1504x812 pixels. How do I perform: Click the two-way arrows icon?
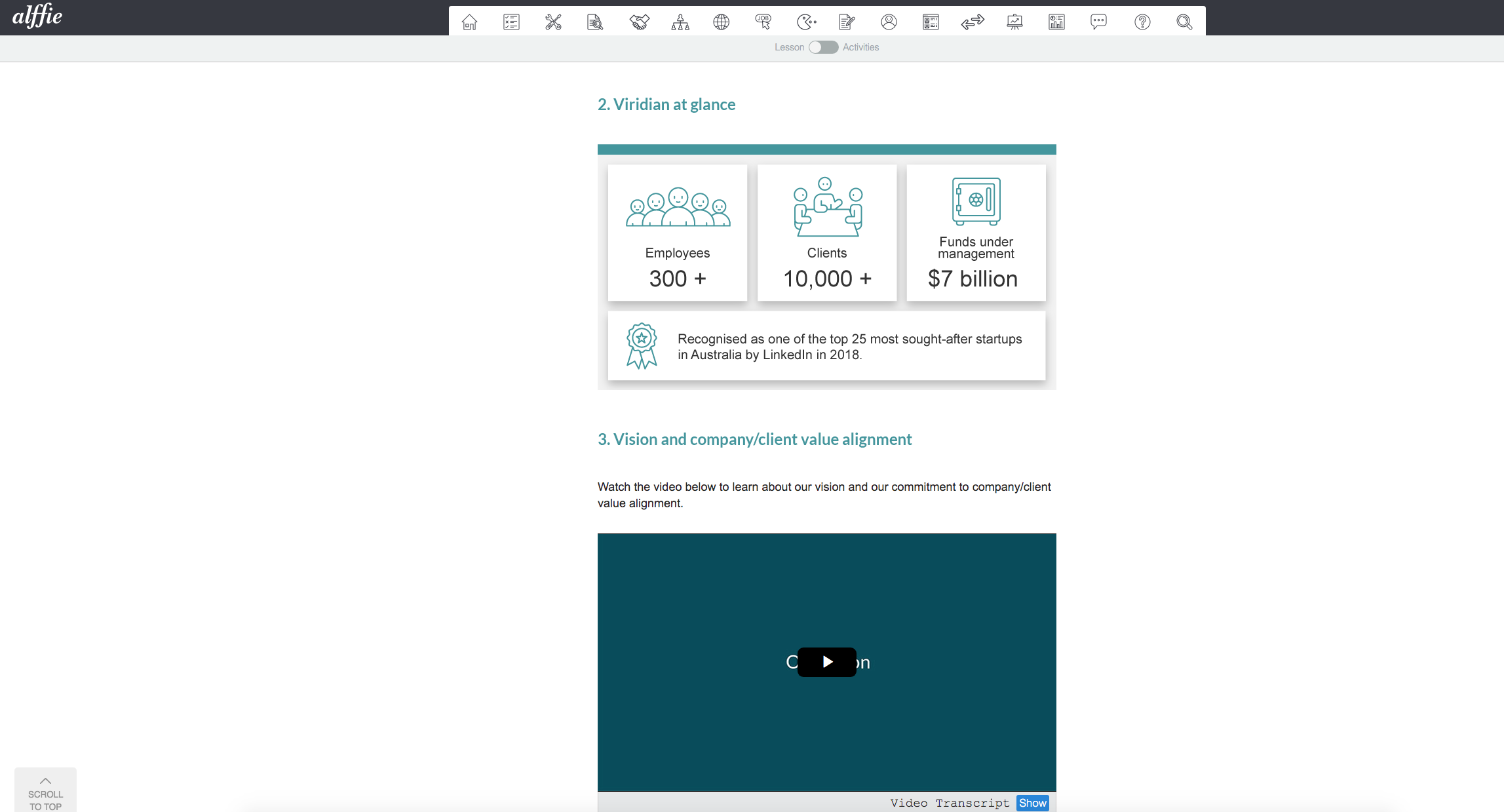point(973,22)
